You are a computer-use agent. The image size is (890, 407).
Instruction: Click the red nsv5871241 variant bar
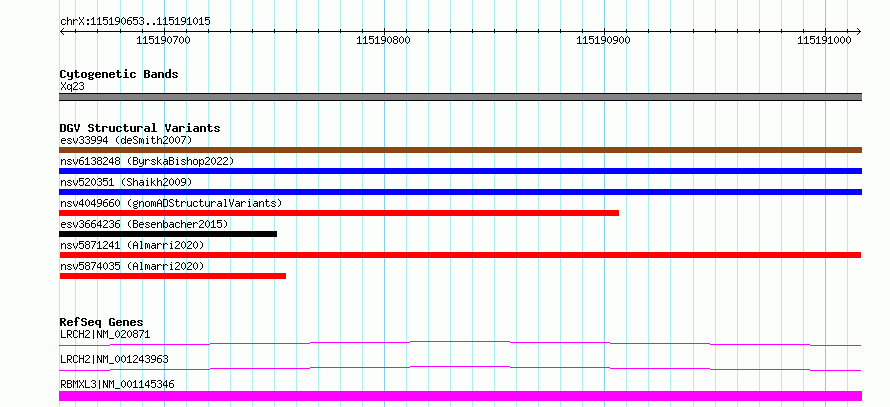click(x=460, y=255)
